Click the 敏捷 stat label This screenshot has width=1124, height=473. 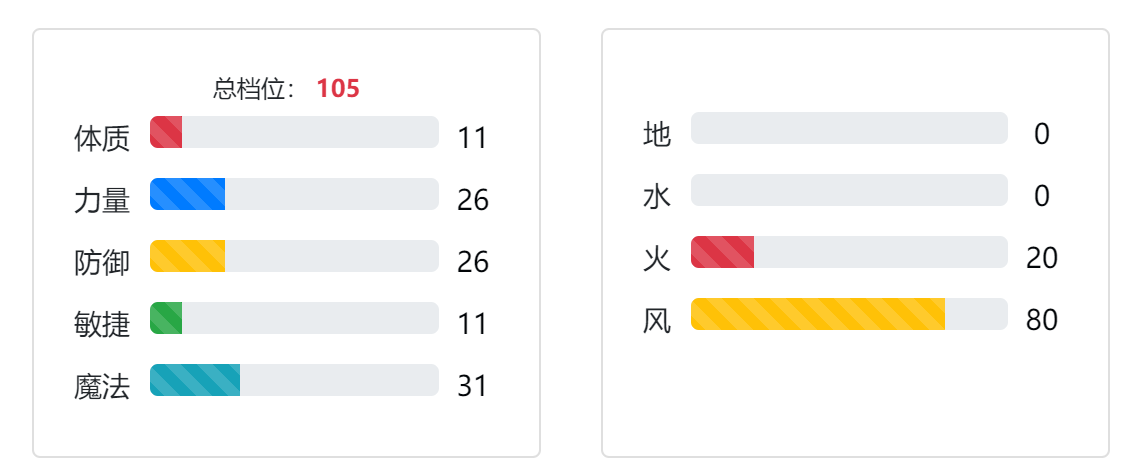point(102,325)
